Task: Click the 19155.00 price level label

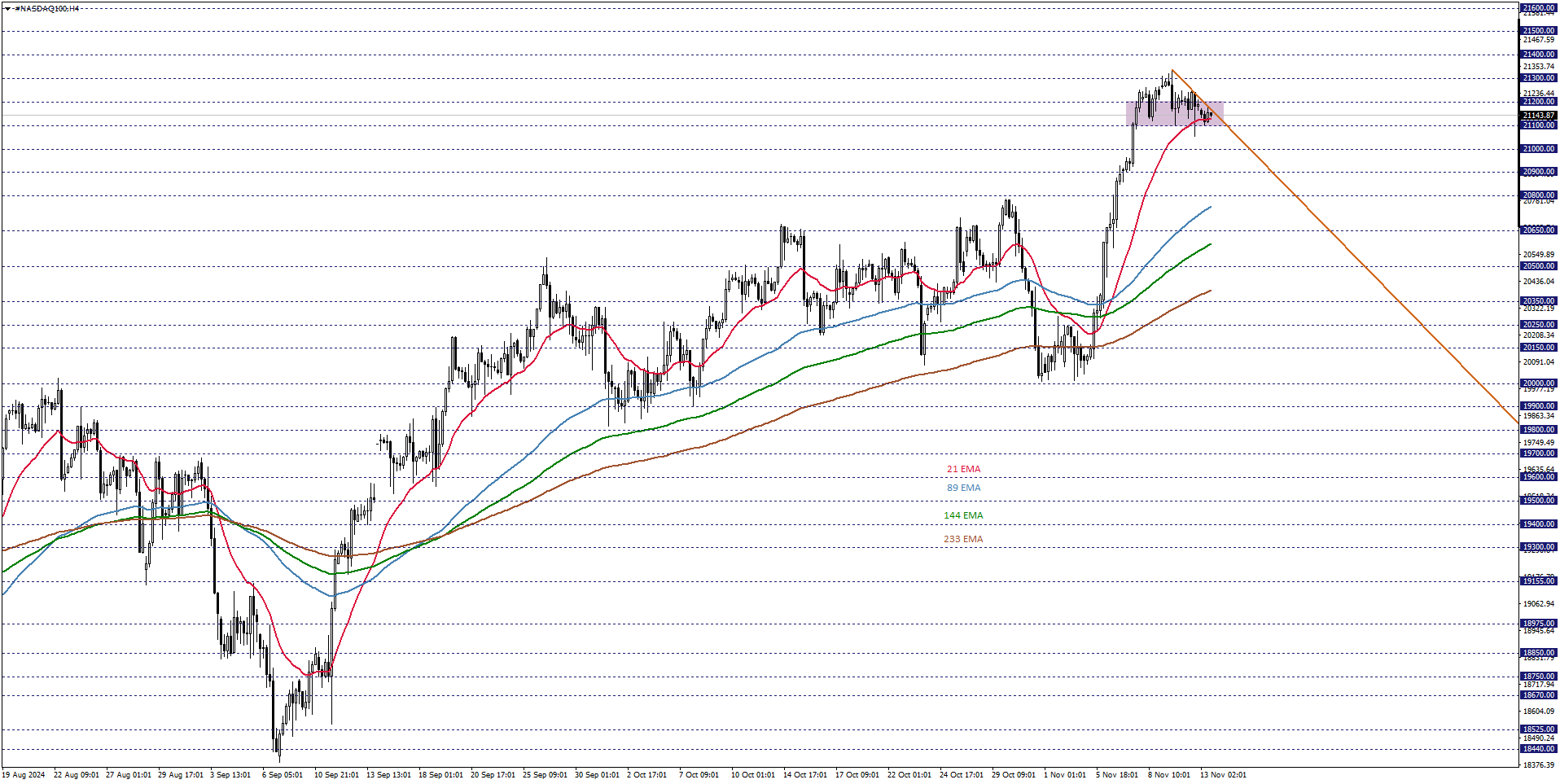Action: tap(1539, 581)
